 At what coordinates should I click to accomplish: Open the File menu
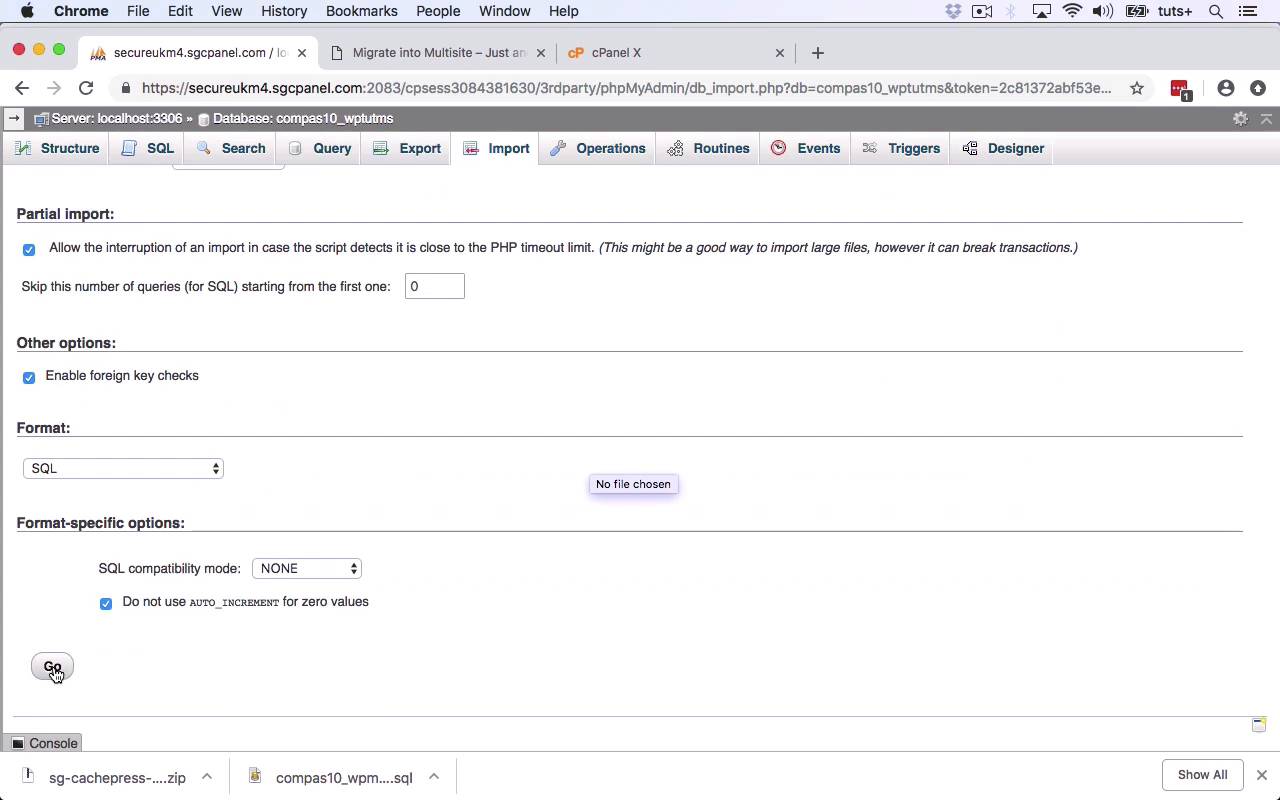138,11
